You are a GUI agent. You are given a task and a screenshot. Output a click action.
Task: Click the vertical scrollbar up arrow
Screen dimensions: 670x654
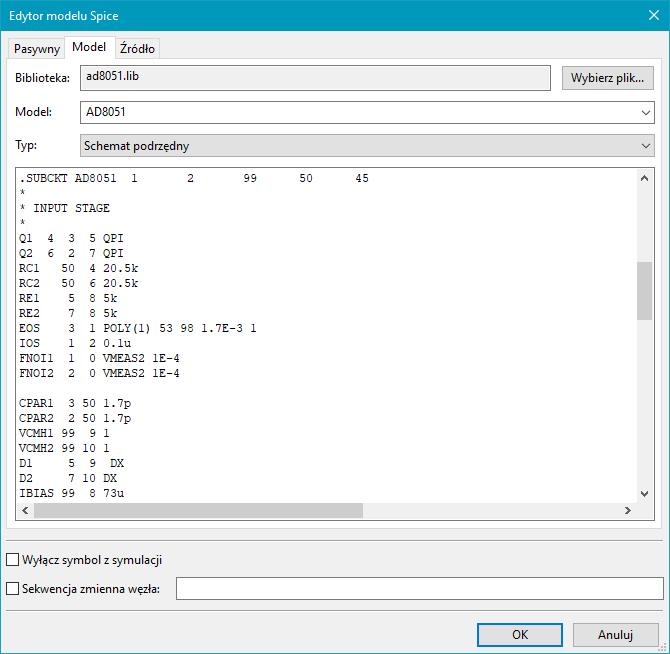[x=645, y=178]
